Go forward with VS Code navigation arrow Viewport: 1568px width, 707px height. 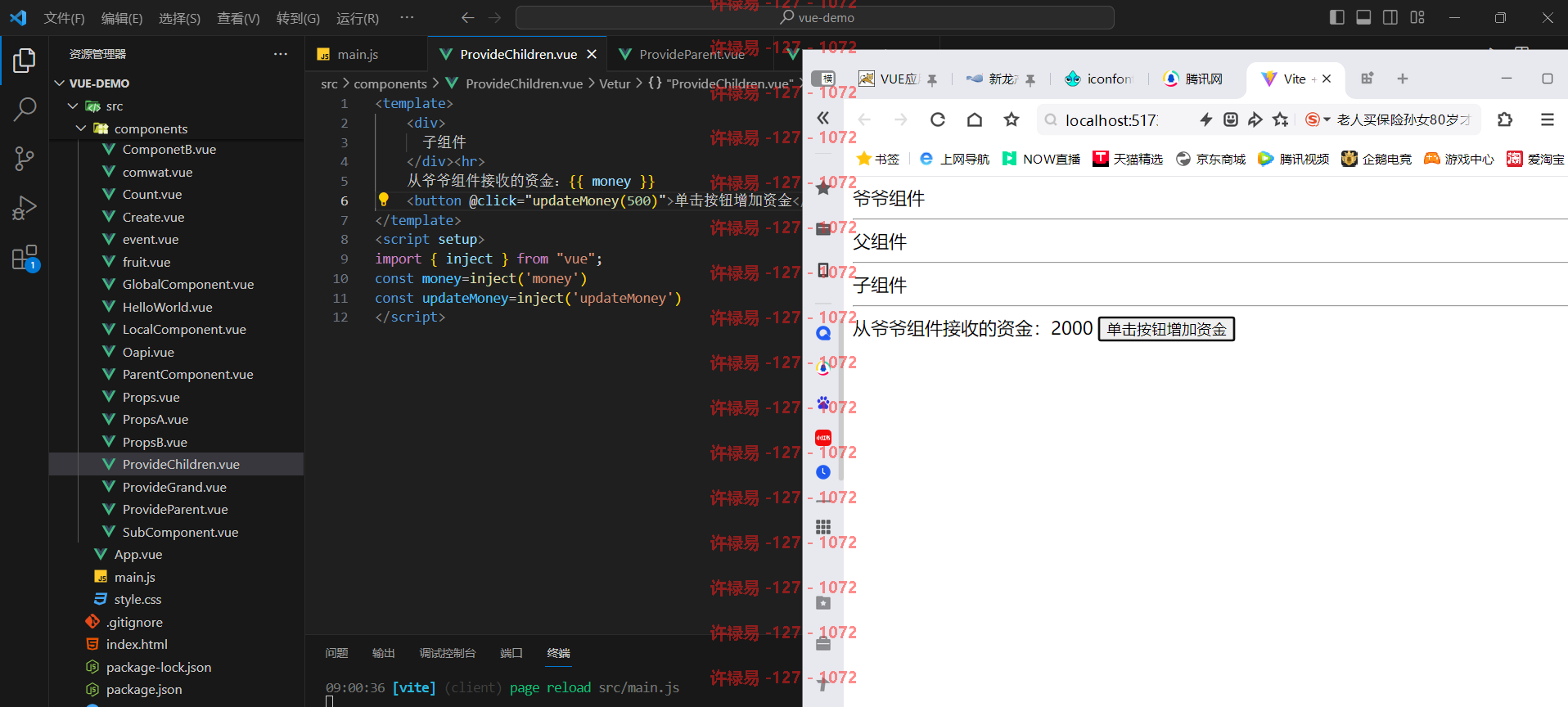tap(494, 17)
